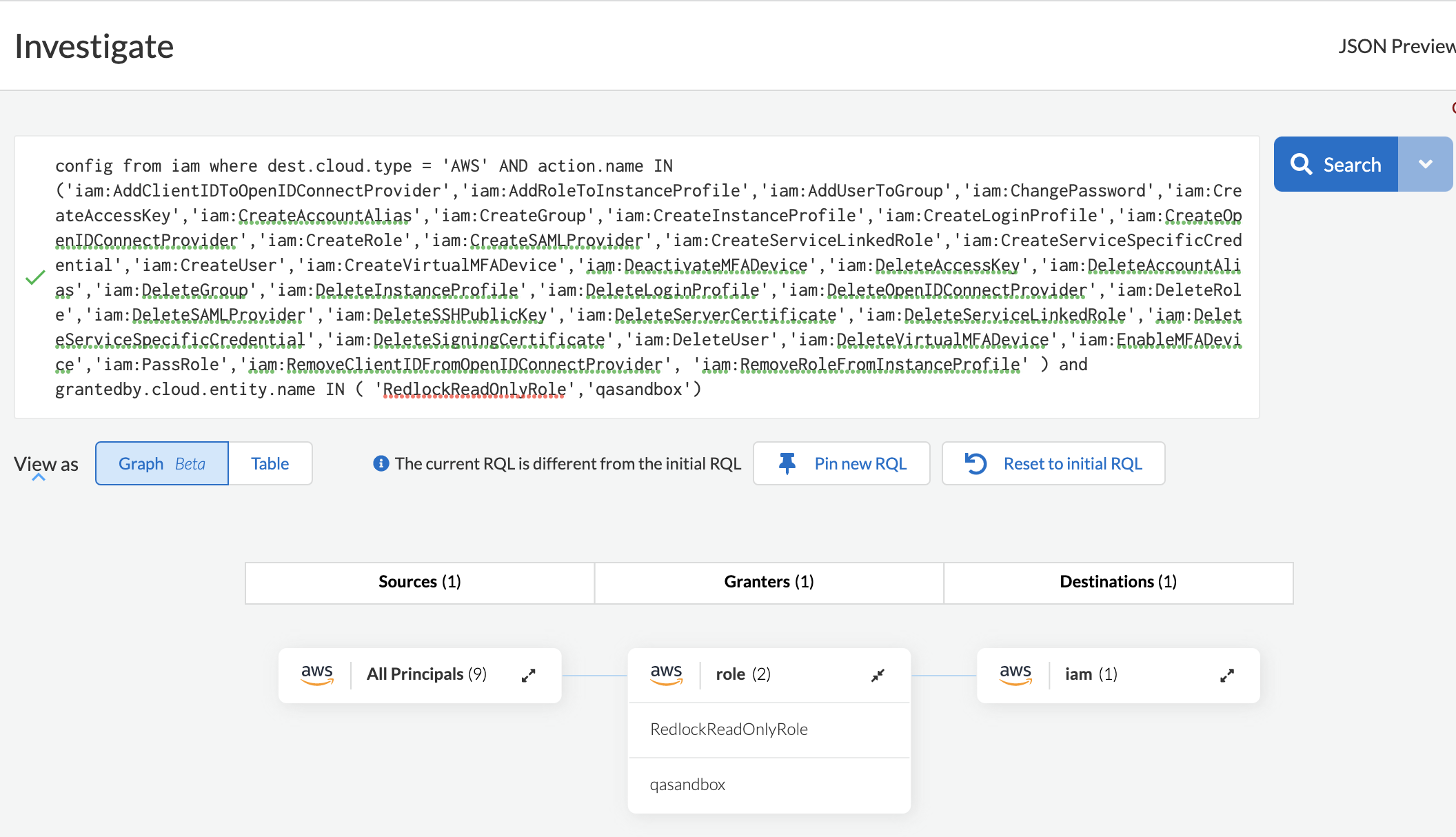Click the info icon next to RQL message
This screenshot has height=837, width=1456.
point(381,463)
